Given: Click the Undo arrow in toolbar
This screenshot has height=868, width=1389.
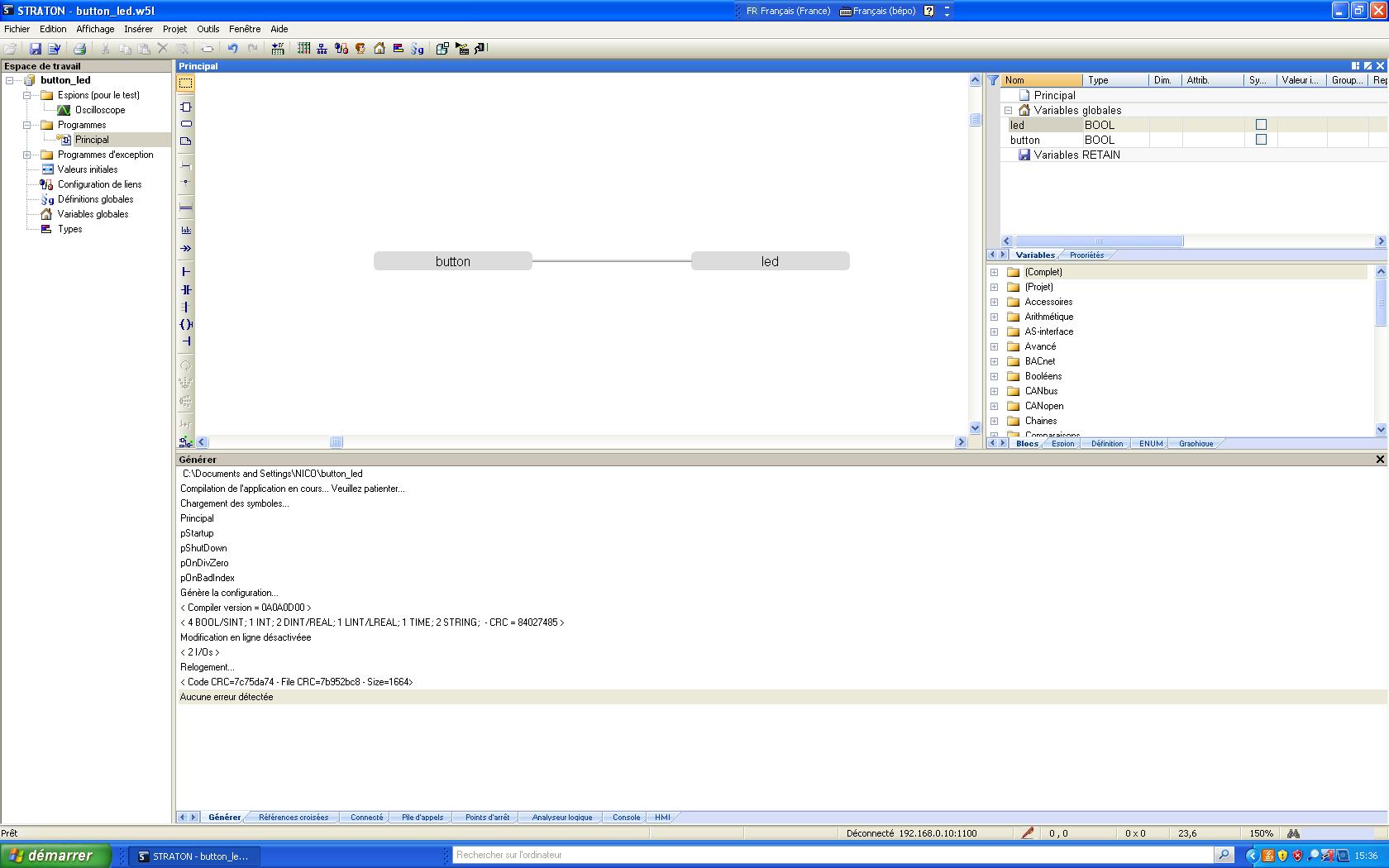Looking at the screenshot, I should coord(232,49).
